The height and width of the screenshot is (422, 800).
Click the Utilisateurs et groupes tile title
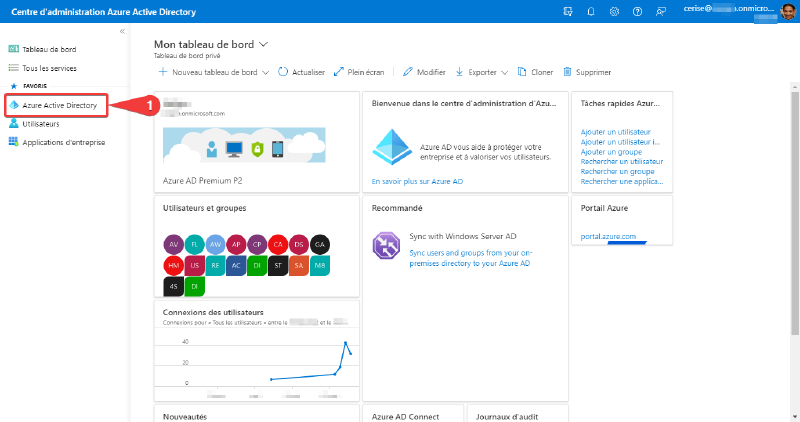(205, 208)
